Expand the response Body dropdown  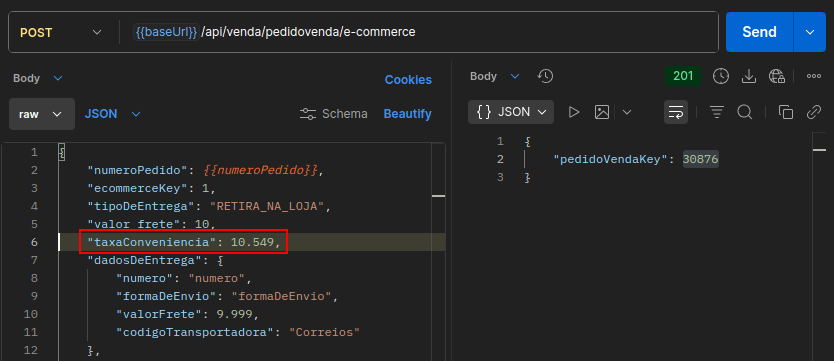coord(494,77)
